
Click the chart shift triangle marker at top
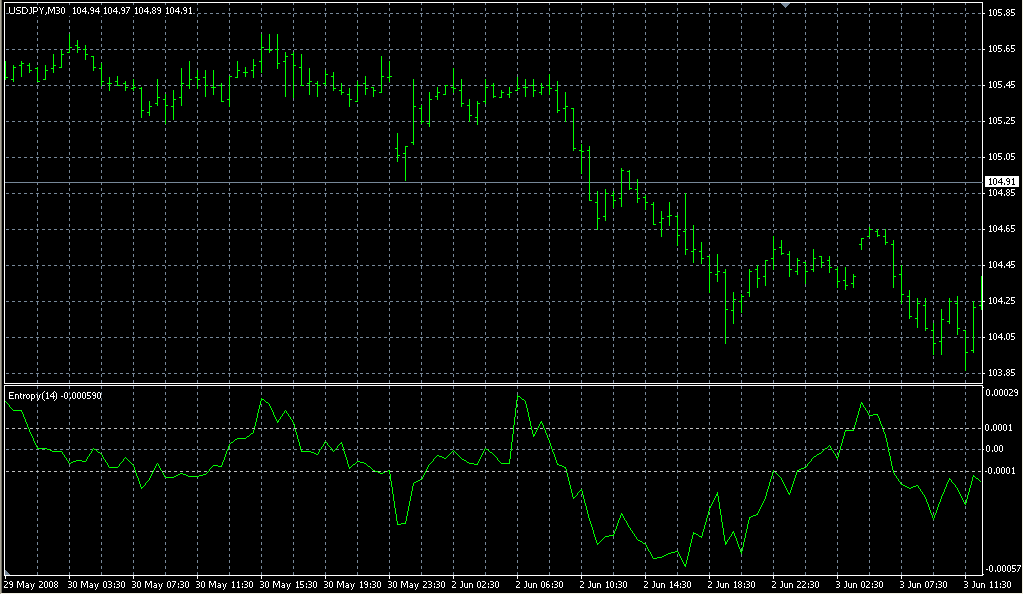pos(786,5)
